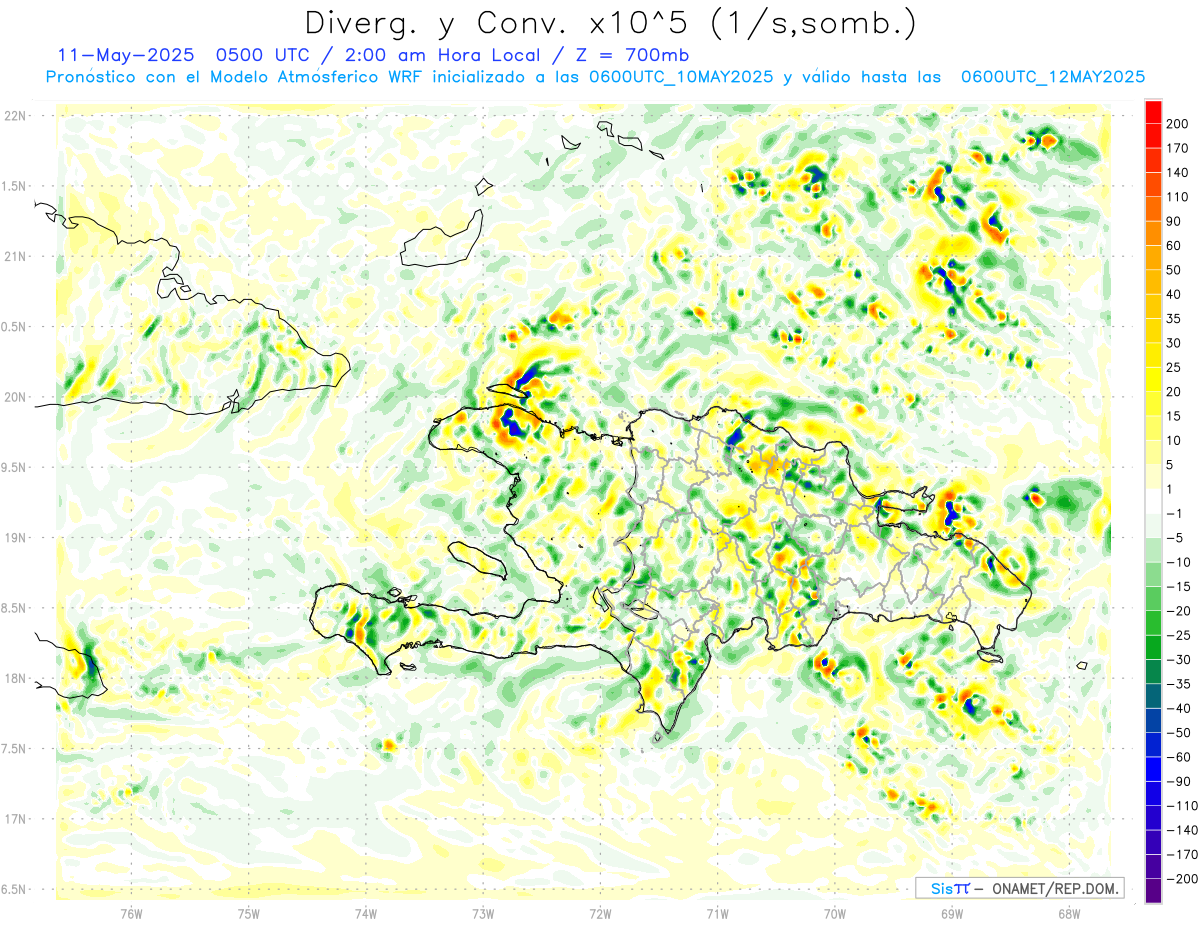Click the initialization time '0600UTC_10MAY2025'
The height and width of the screenshot is (927, 1200).
(681, 77)
